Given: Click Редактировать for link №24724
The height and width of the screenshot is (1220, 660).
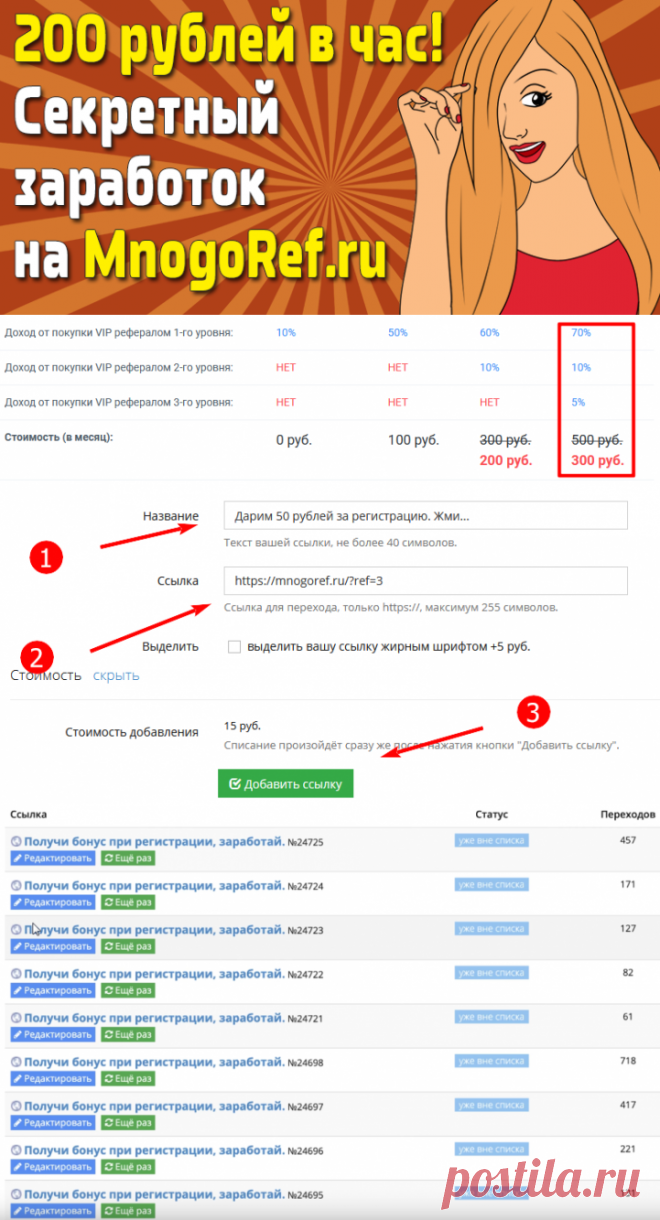Looking at the screenshot, I should (53, 902).
